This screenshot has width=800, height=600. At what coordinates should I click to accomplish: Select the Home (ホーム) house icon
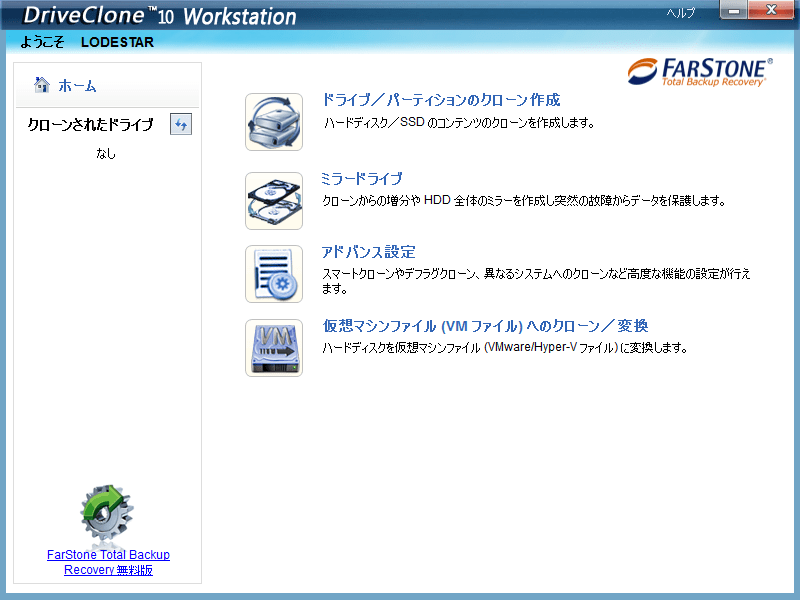(x=42, y=86)
